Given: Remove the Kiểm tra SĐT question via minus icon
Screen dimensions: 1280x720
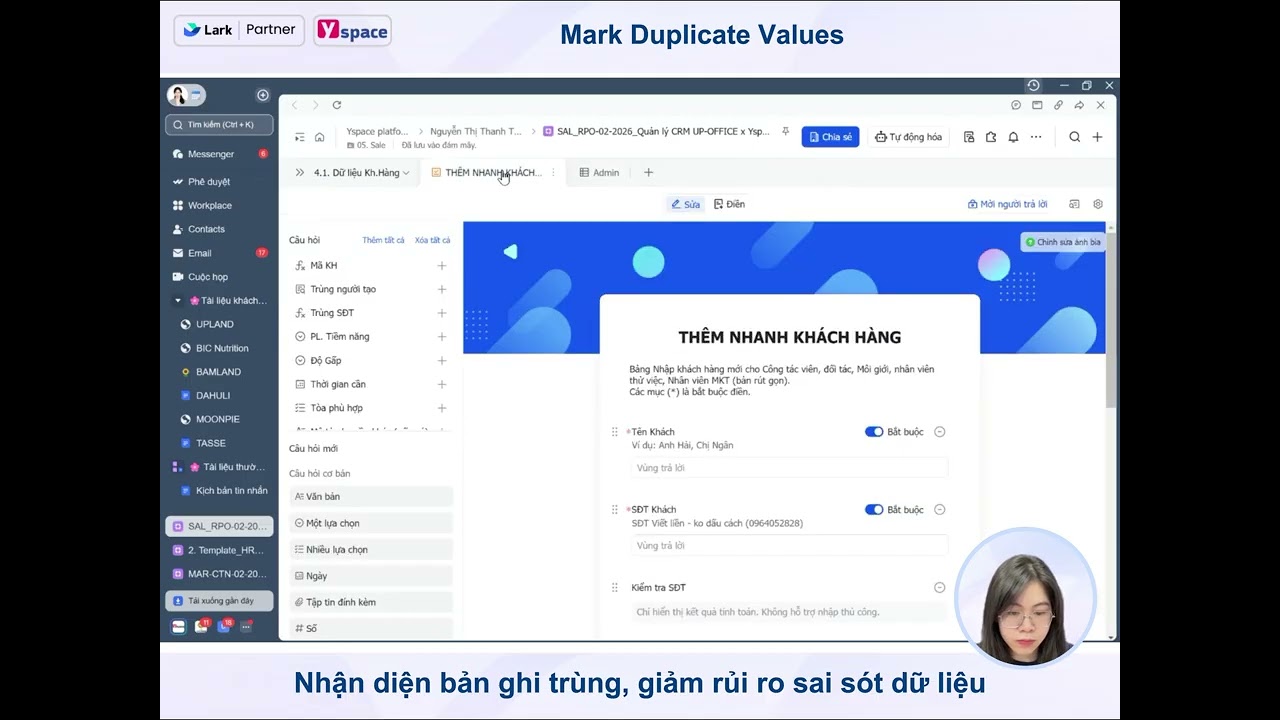Looking at the screenshot, I should (939, 588).
